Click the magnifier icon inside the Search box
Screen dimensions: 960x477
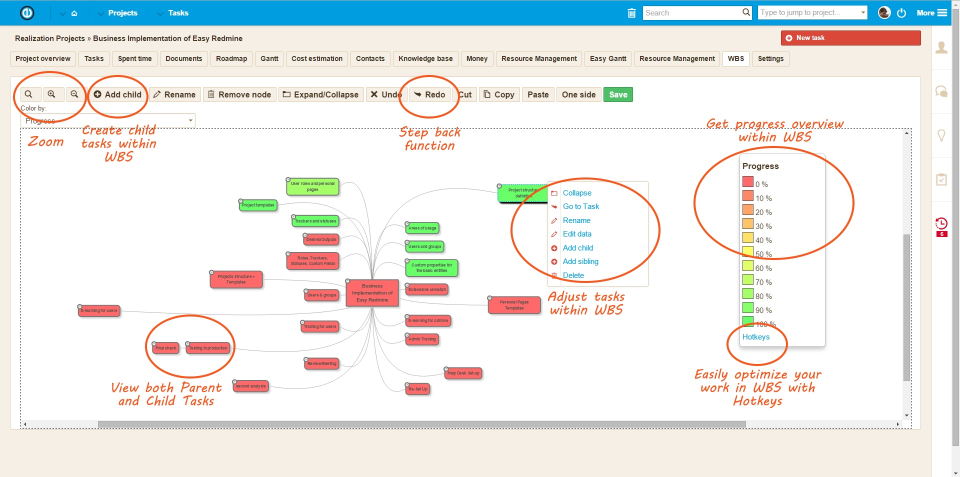click(x=746, y=12)
